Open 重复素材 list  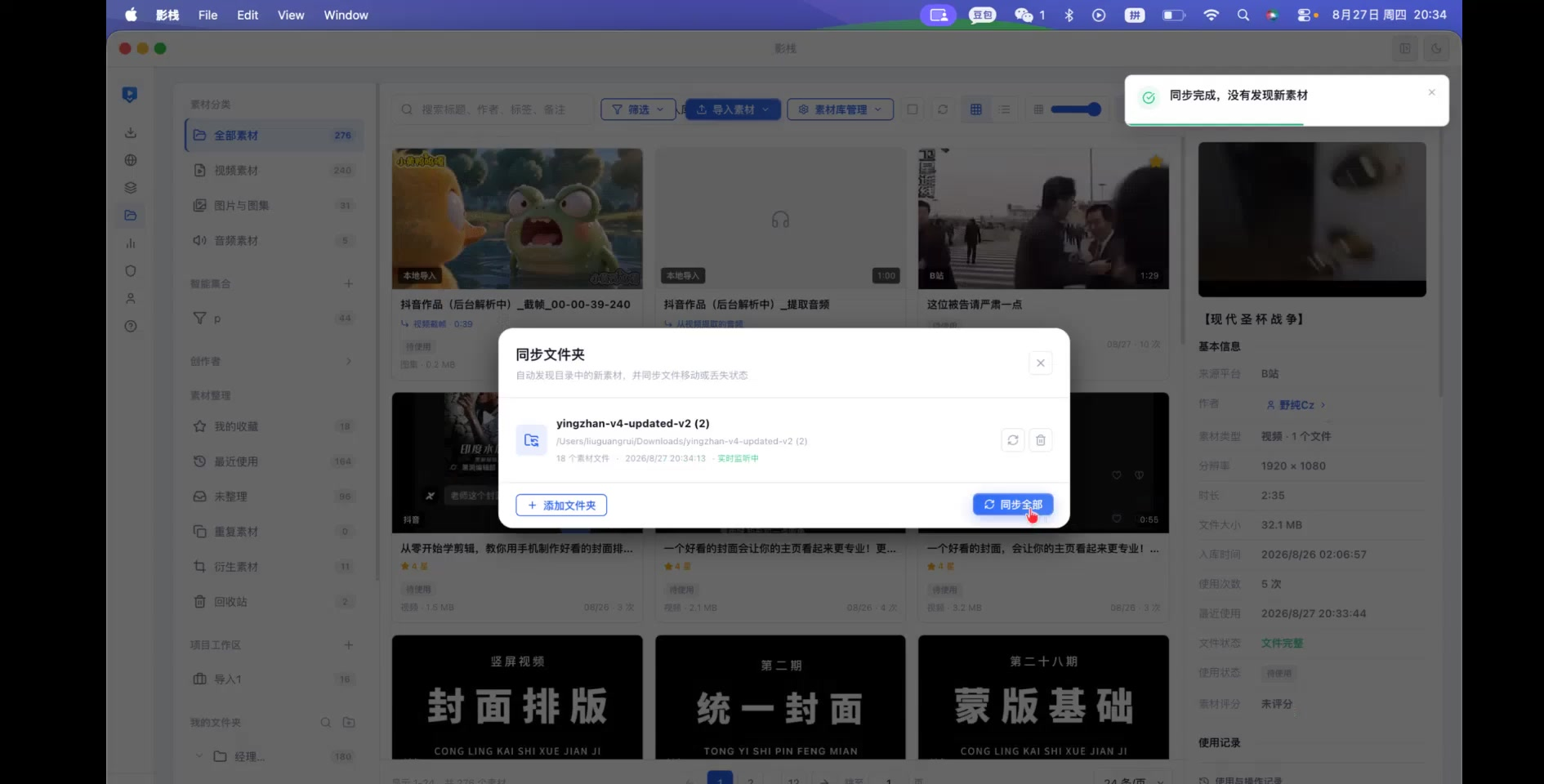pos(274,532)
